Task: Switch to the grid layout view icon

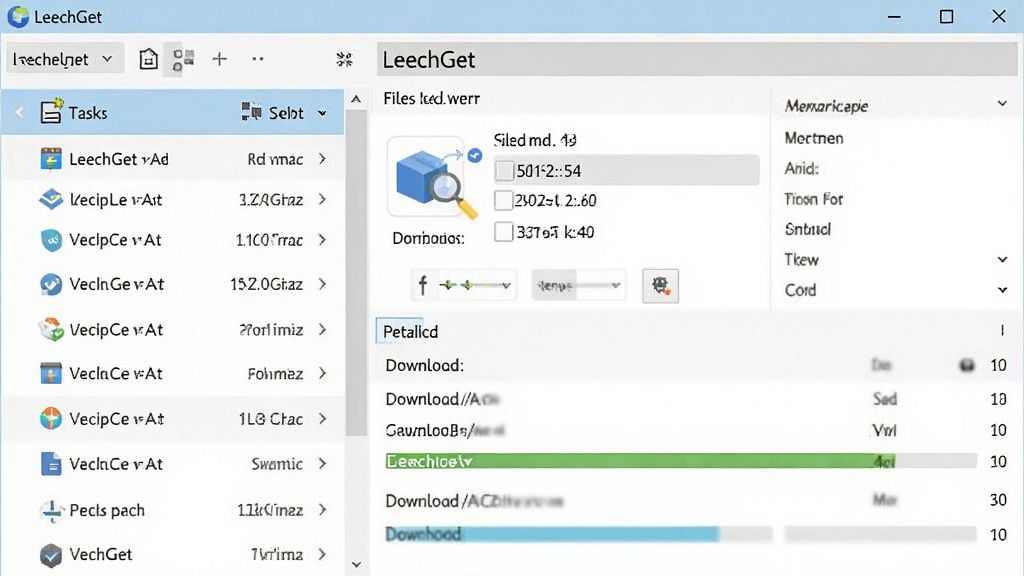Action: click(183, 59)
